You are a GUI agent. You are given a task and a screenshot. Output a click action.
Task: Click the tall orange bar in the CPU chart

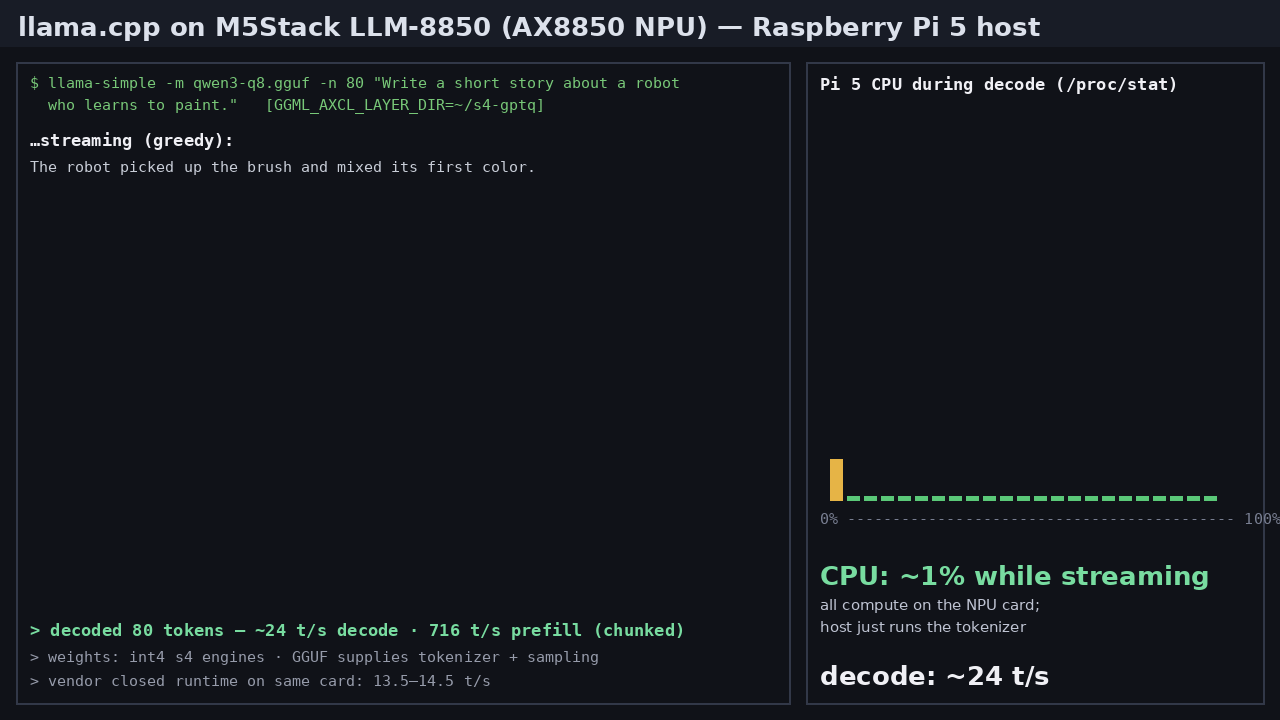(x=836, y=480)
